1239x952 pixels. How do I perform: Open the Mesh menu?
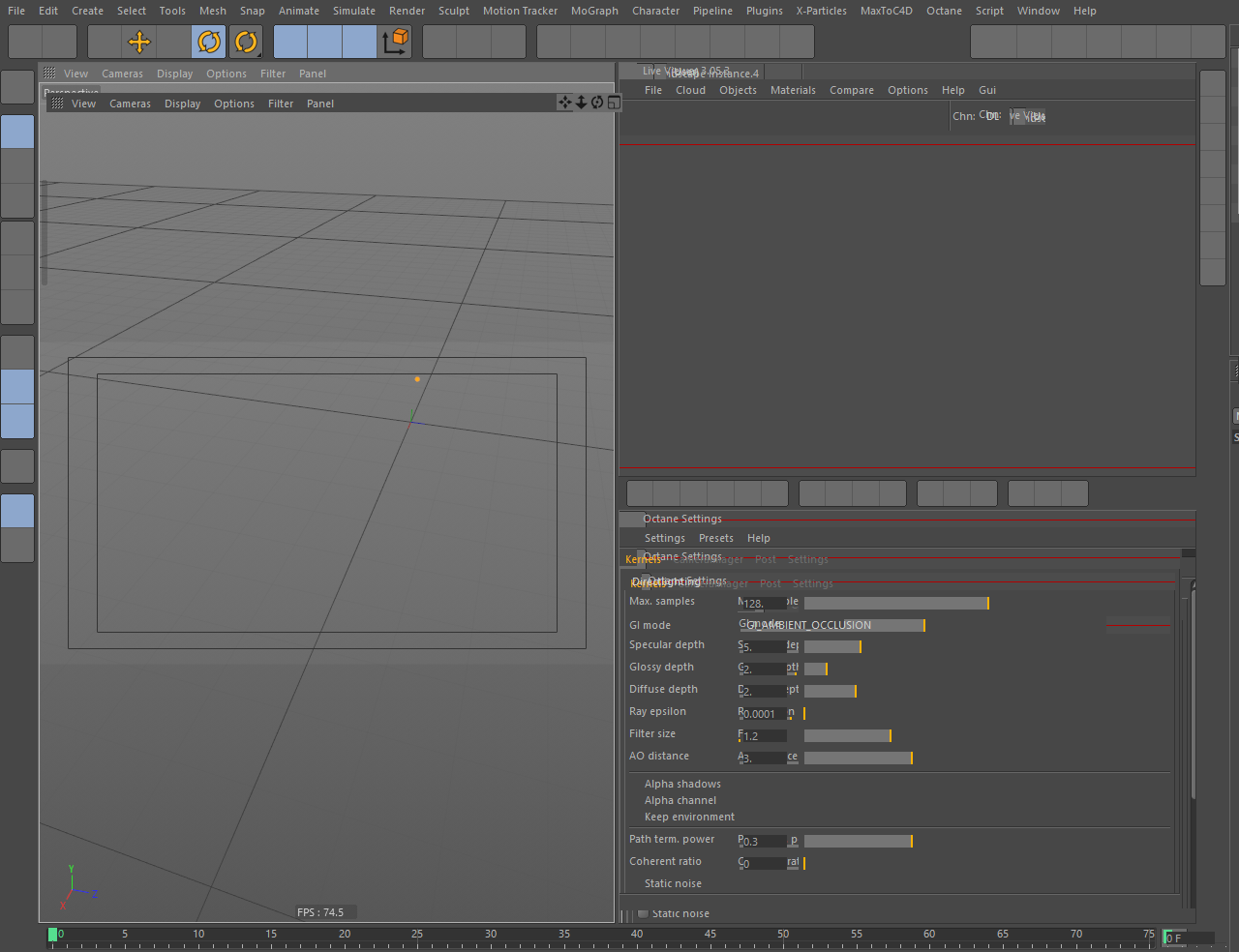coord(213,11)
